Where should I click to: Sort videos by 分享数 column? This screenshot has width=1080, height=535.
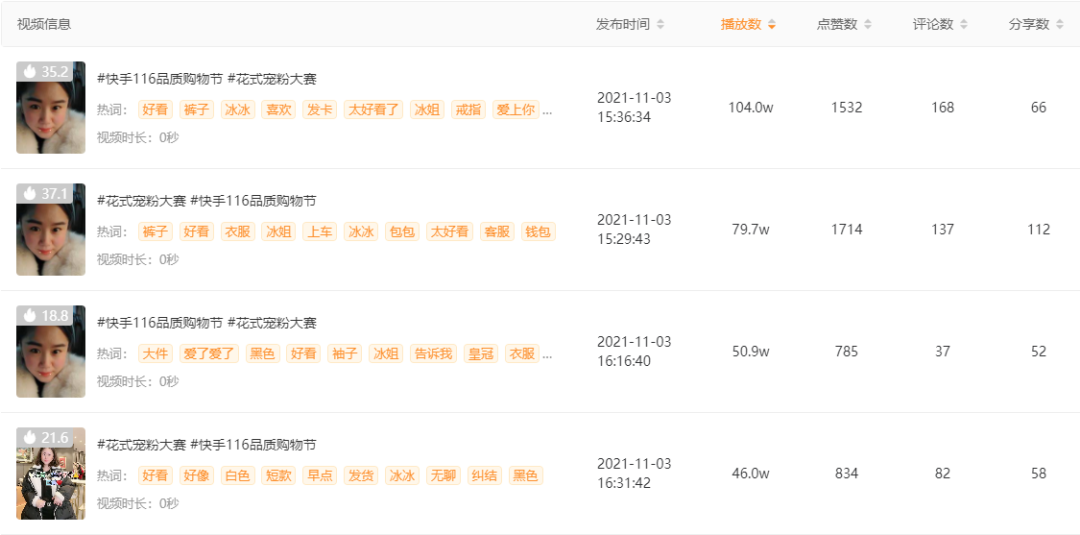1036,24
